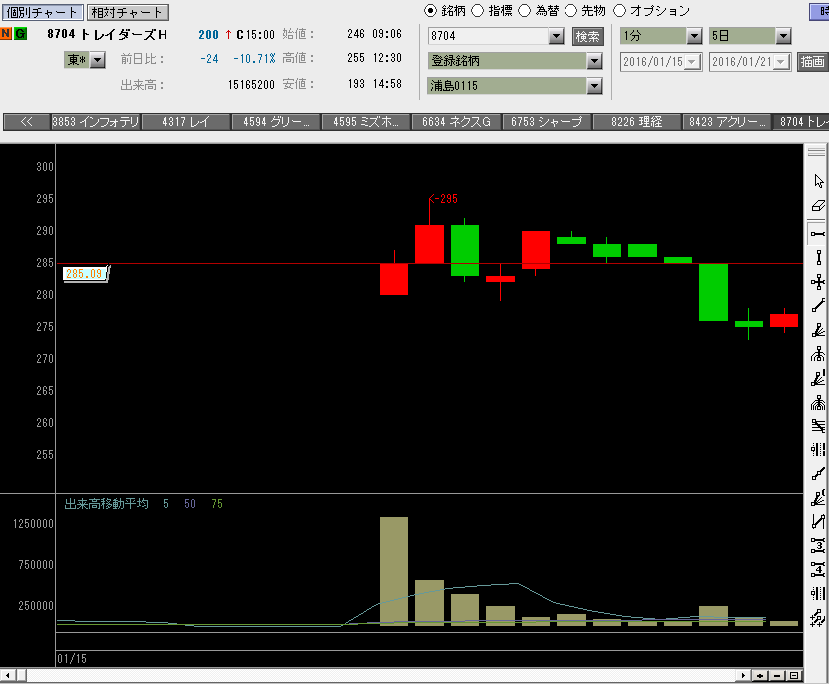Select the オプション radio button
829x684 pixels.
coord(619,11)
